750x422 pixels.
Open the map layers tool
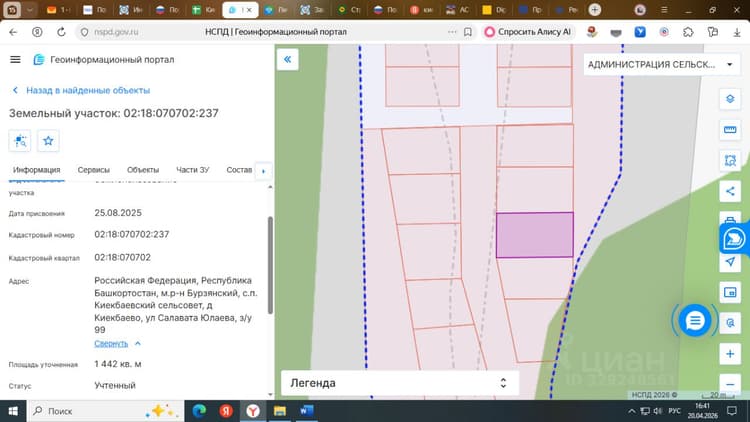(730, 99)
